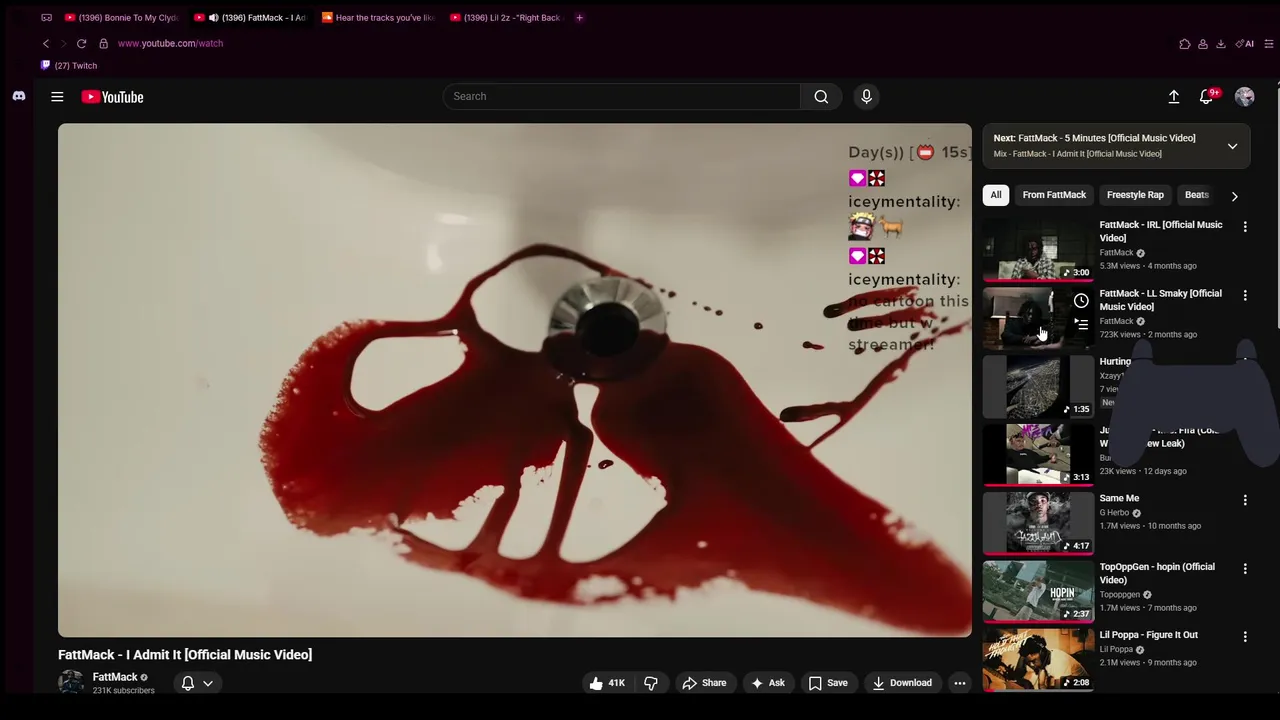Reload the YouTube page
1280x720 pixels.
point(81,43)
